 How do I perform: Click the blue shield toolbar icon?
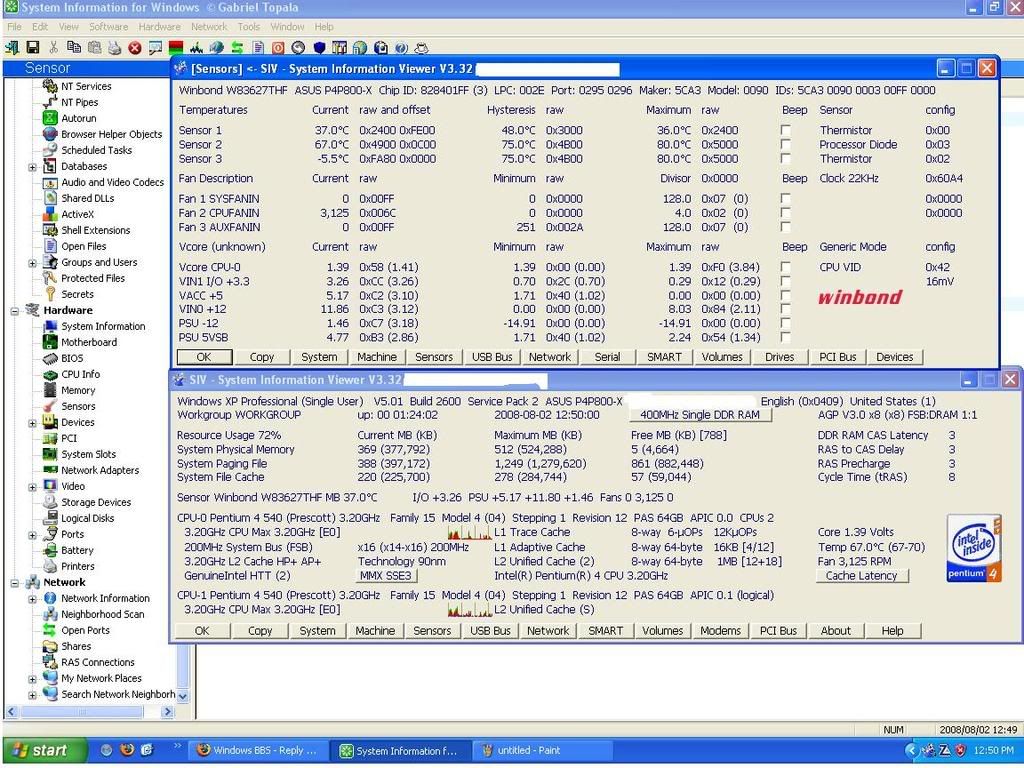tap(319, 48)
